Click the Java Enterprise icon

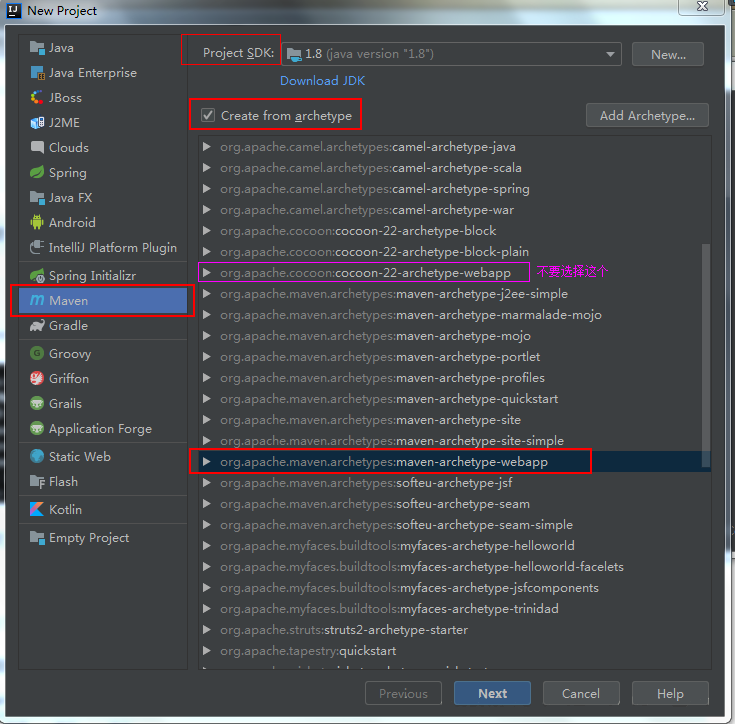(x=37, y=73)
